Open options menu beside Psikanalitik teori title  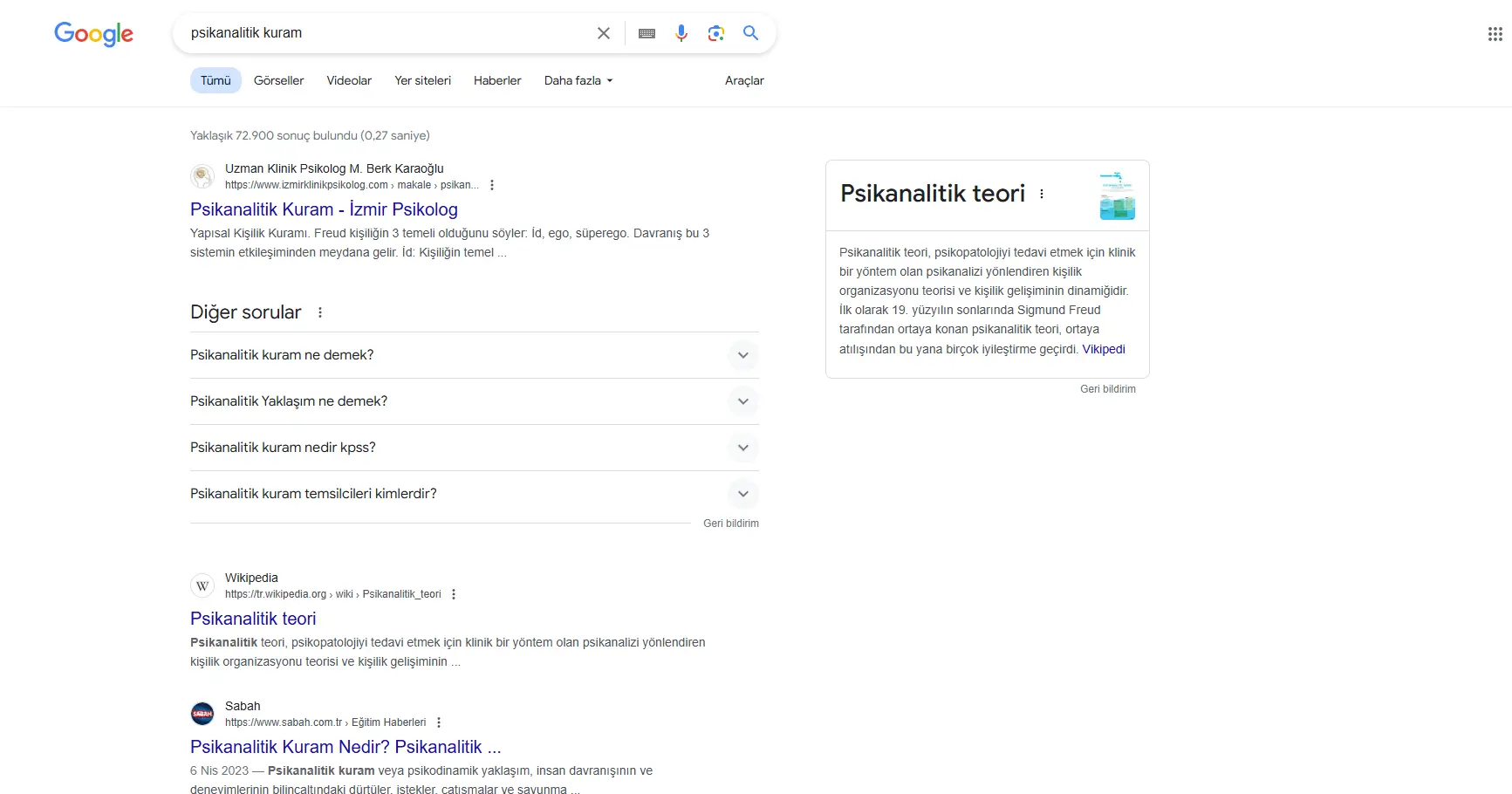1042,194
